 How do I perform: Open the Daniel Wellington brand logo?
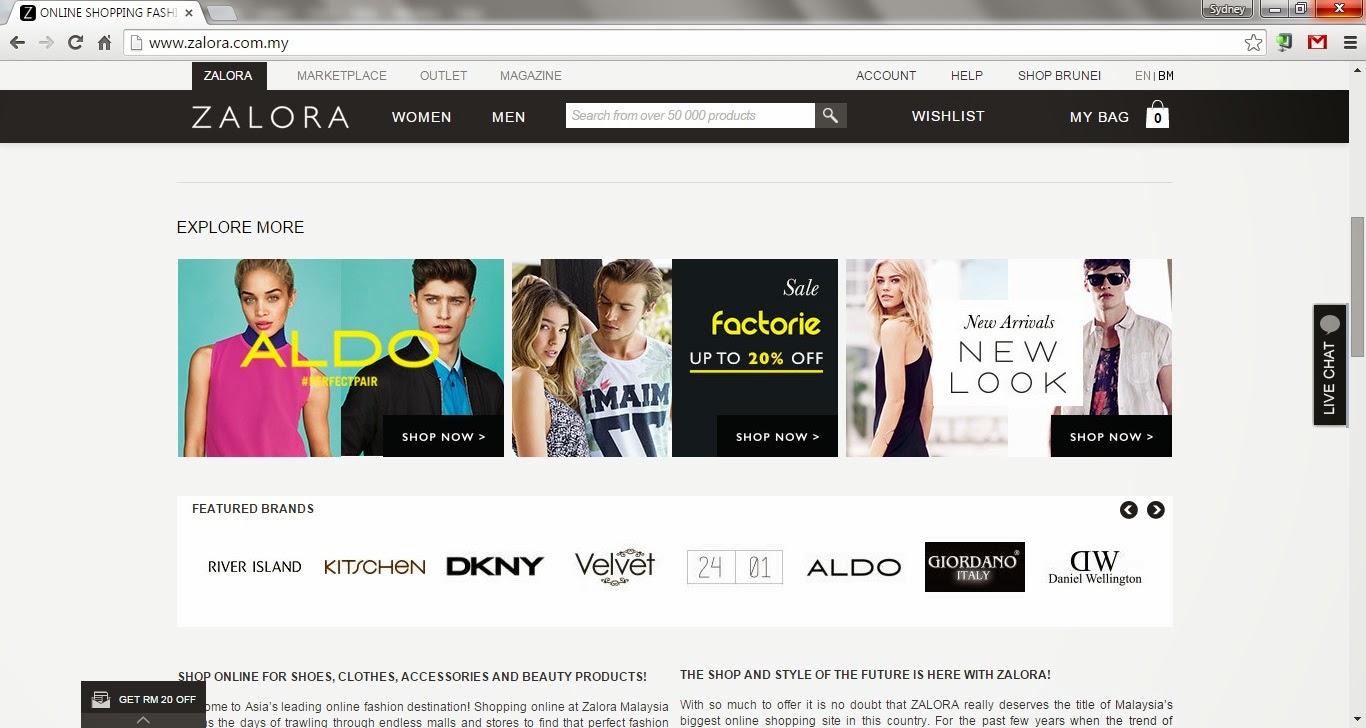(1095, 567)
